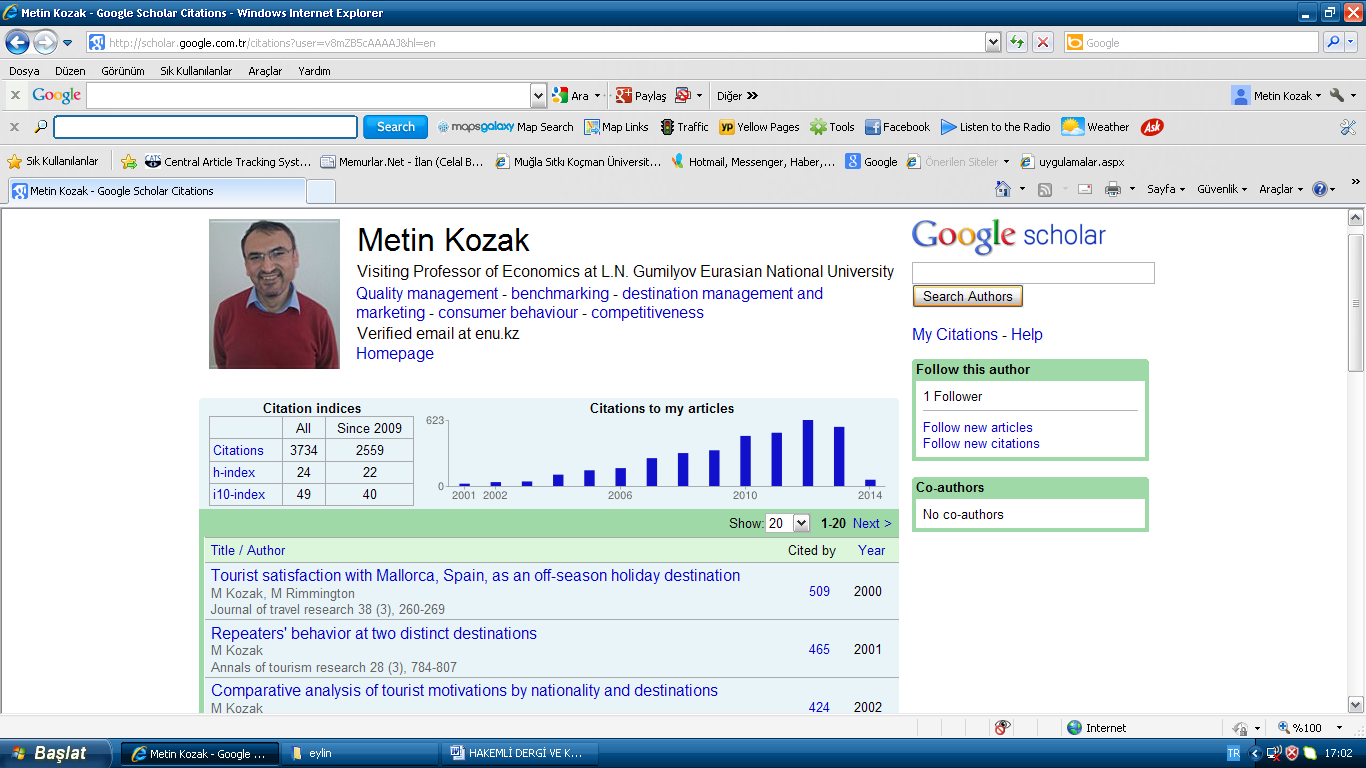Click the crossed-tools icon at the toolbar's far right

[x=1348, y=127]
